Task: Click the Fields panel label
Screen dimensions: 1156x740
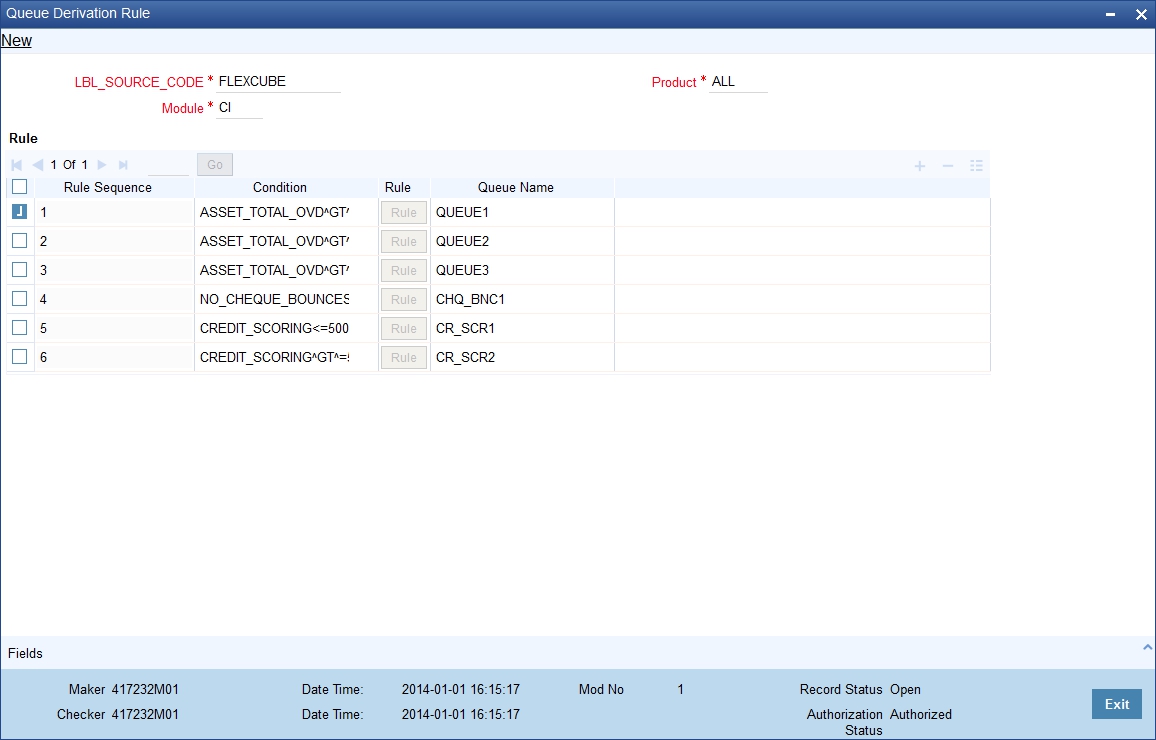Action: click(25, 654)
